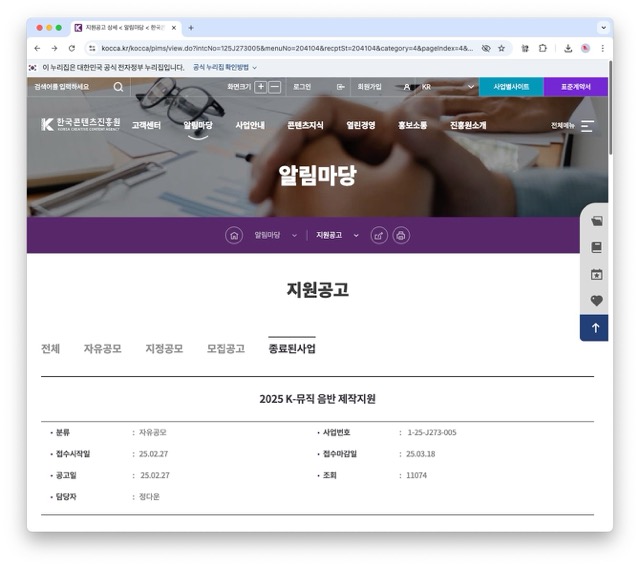Open site information icon in address bar
Viewport: 640px width, 567px height.
click(92, 48)
